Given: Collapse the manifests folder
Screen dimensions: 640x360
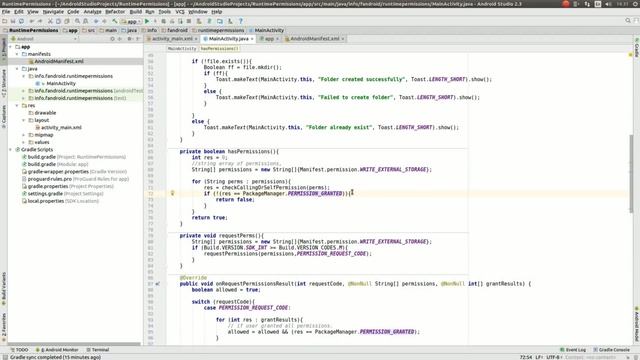Looking at the screenshot, I should point(17,54).
